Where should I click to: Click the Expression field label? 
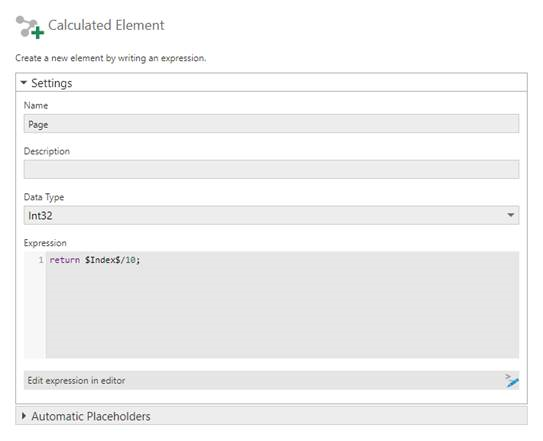coord(45,243)
